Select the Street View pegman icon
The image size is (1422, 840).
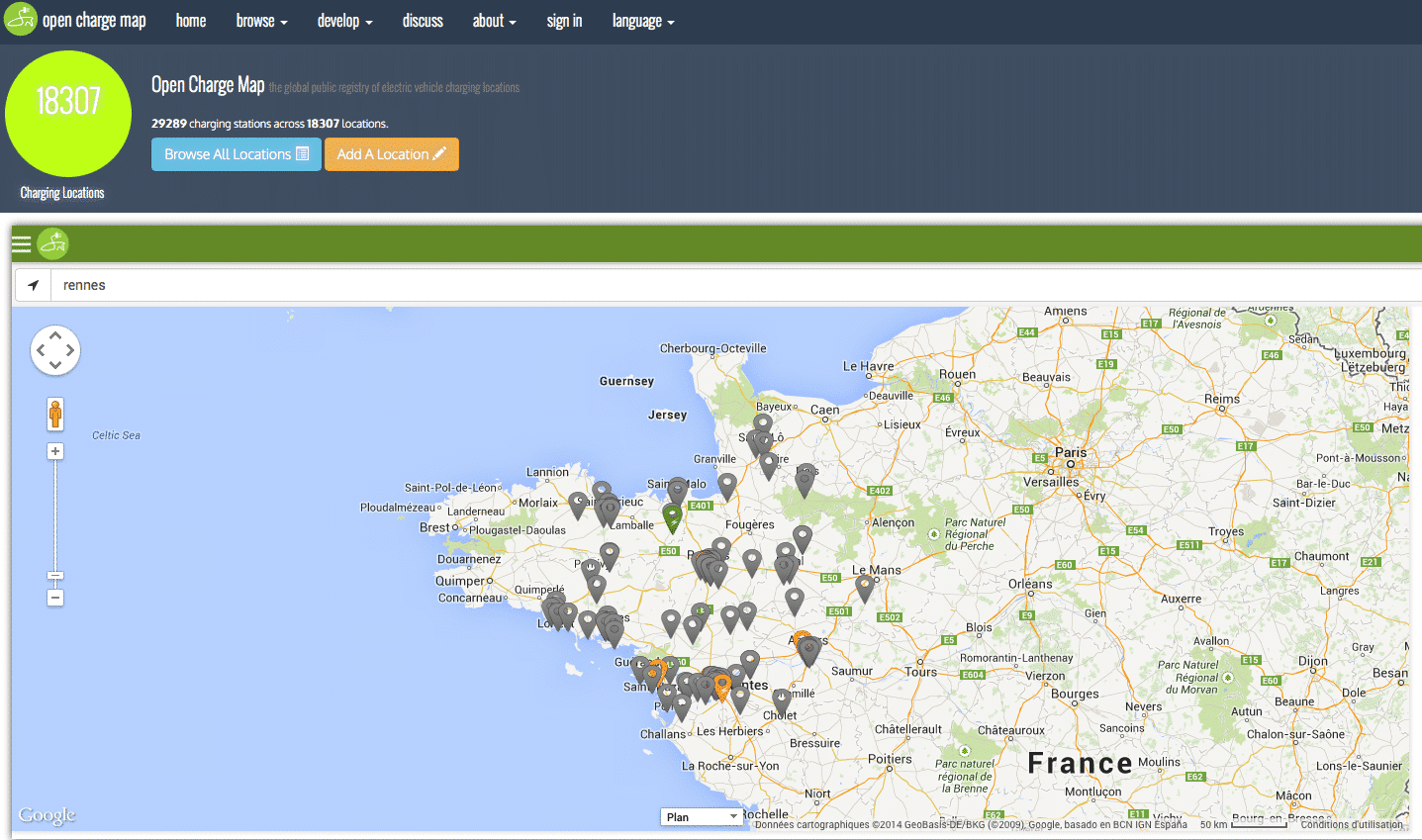[55, 414]
